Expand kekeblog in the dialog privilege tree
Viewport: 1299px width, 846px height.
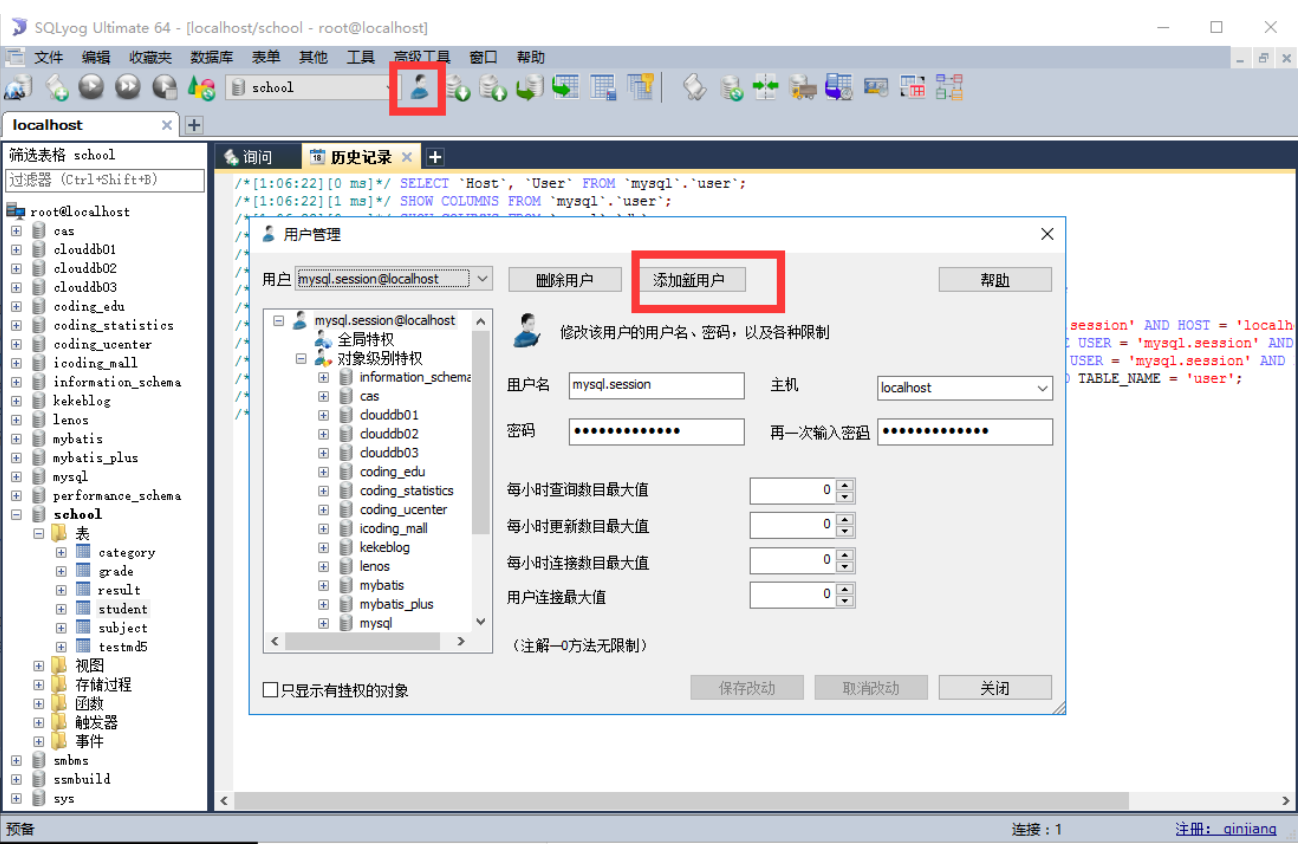pos(323,548)
